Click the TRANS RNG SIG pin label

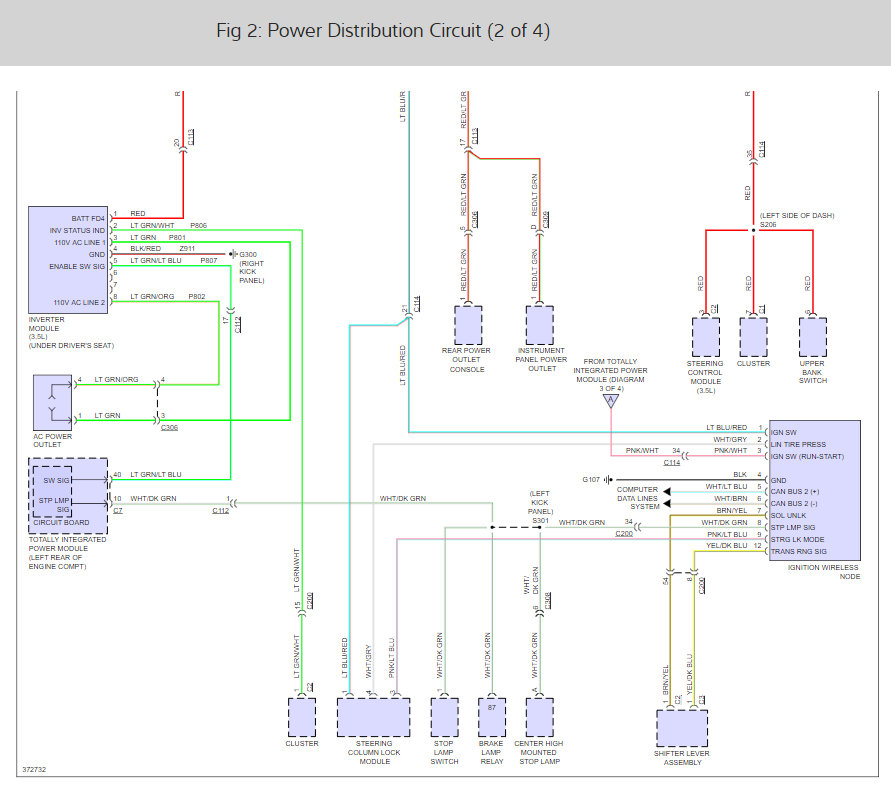point(798,551)
